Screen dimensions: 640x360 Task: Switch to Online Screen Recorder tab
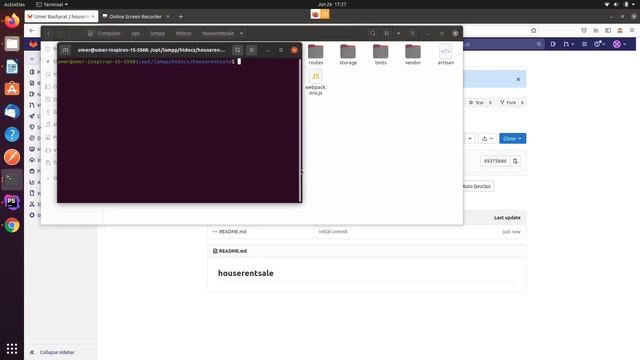pyautogui.click(x=137, y=17)
